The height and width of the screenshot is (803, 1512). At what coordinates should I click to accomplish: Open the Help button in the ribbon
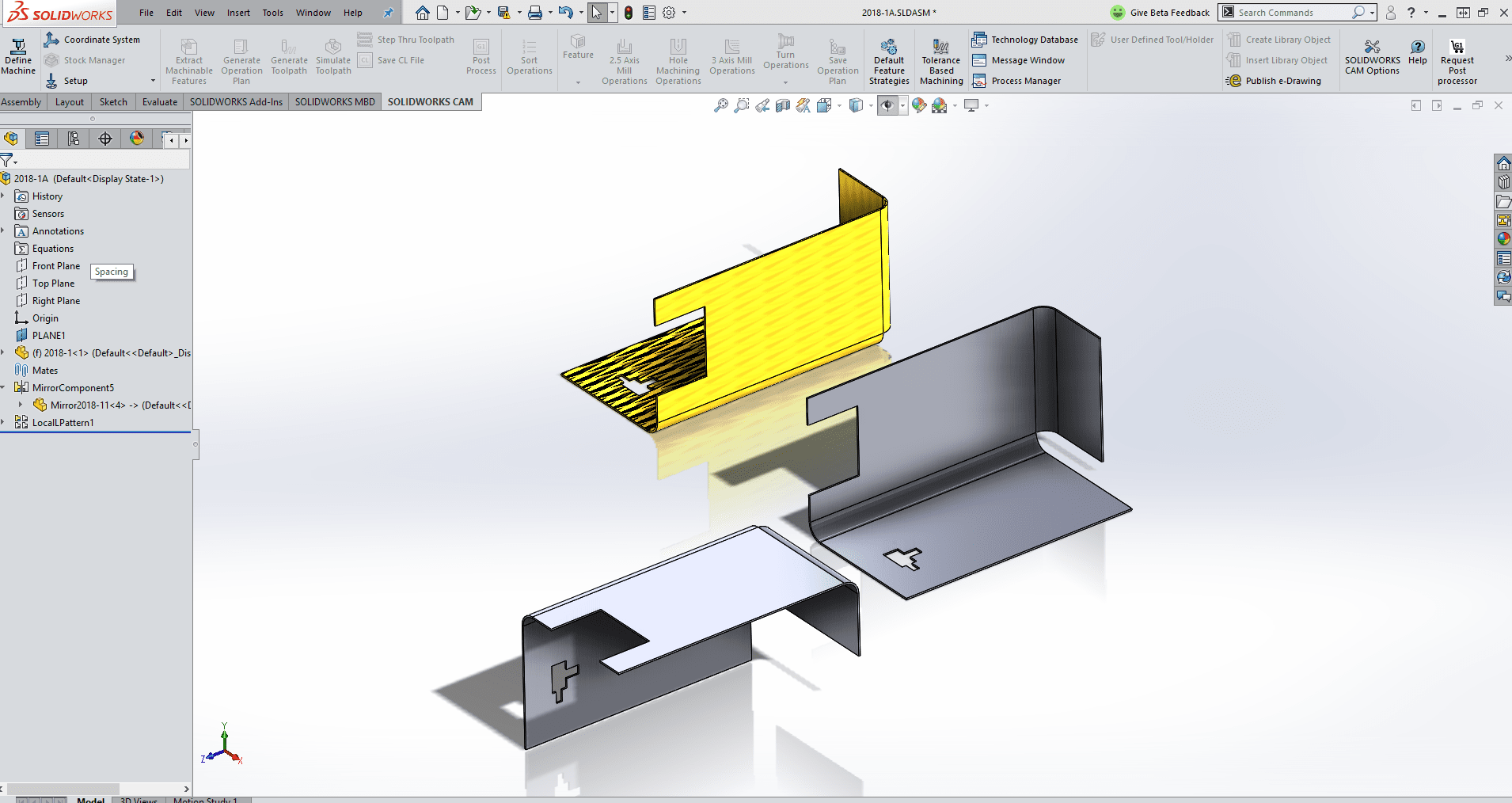click(1418, 52)
